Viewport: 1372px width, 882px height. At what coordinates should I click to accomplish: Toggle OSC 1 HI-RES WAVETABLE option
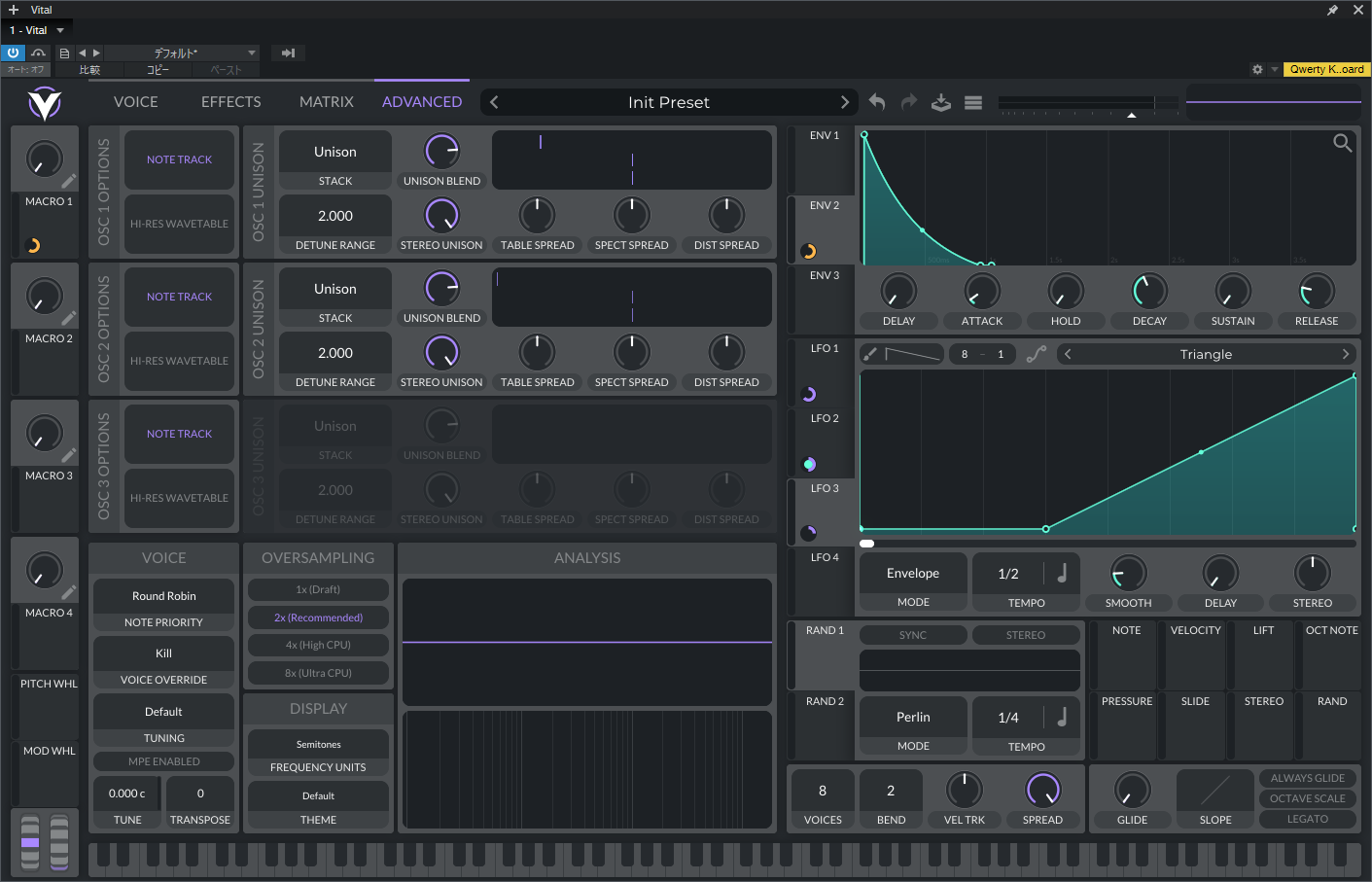point(179,224)
